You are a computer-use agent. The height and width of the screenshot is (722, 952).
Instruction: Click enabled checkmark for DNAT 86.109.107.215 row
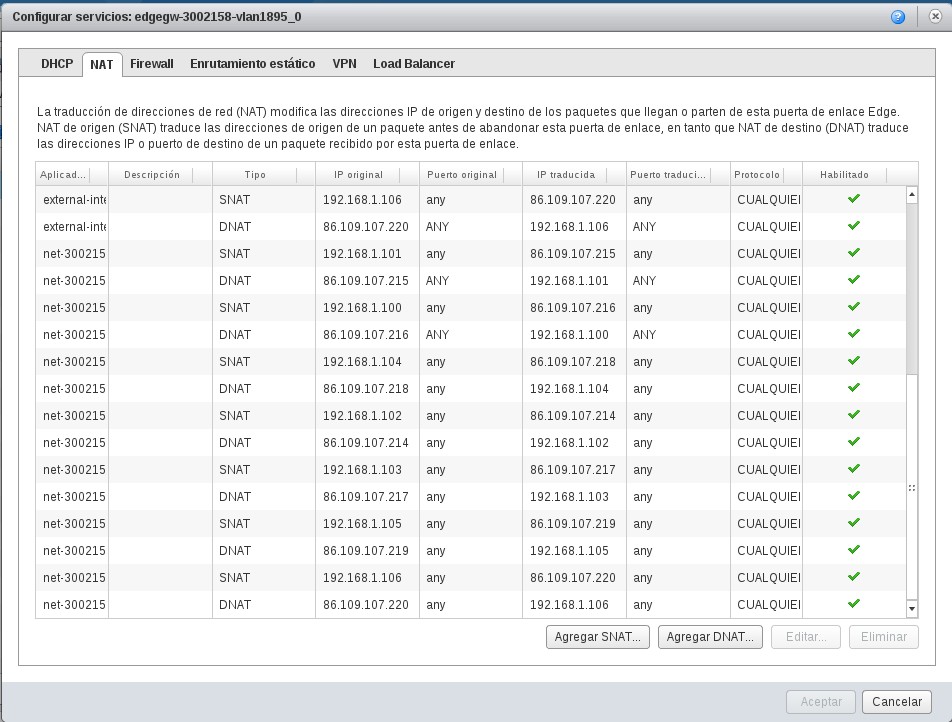[853, 280]
